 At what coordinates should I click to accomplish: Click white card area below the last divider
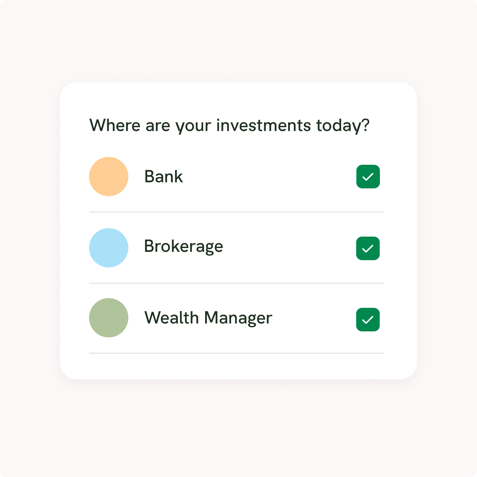(238, 366)
